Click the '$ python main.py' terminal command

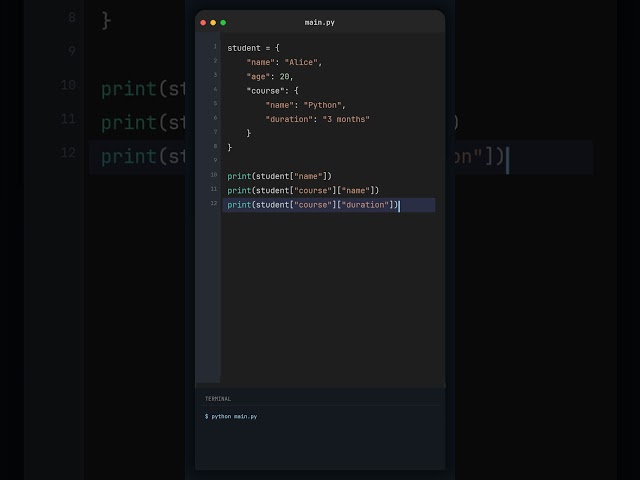pyautogui.click(x=231, y=416)
